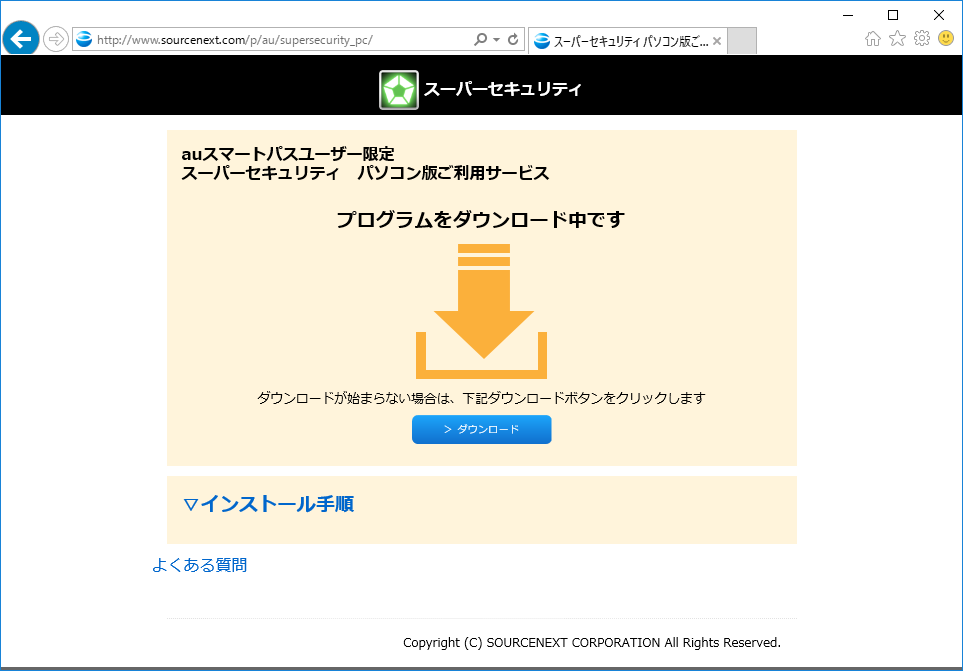Viewport: 963px width, 671px height.
Task: Open Tools menu via gear icon
Action: [922, 38]
